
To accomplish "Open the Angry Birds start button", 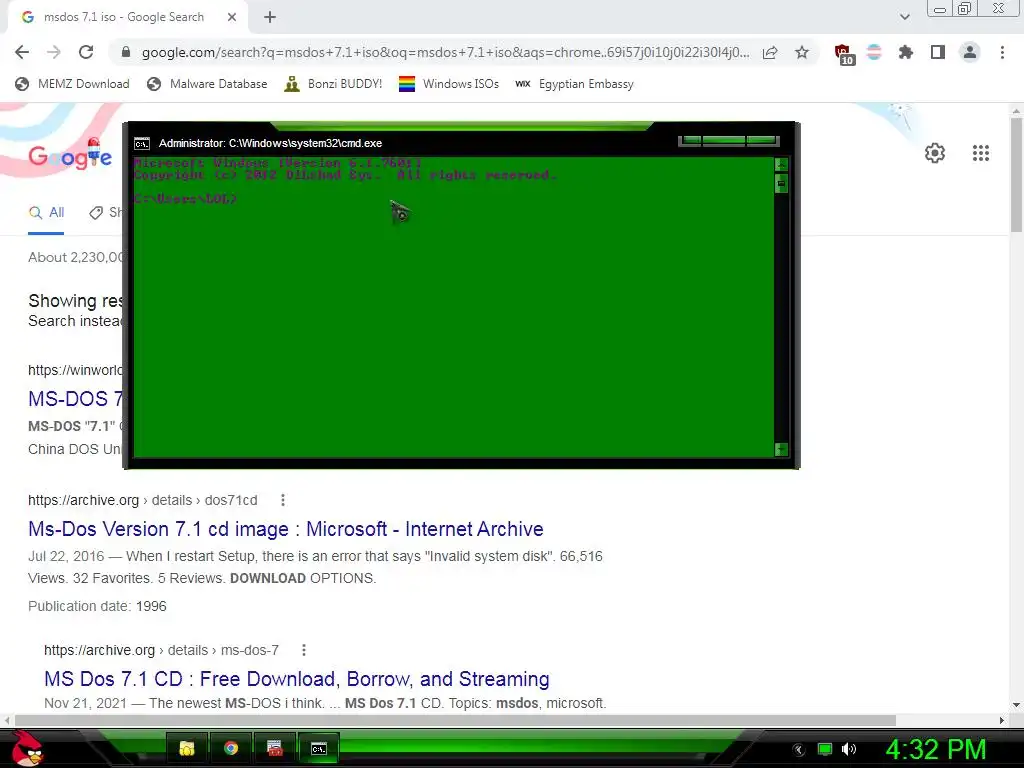I will [x=27, y=748].
